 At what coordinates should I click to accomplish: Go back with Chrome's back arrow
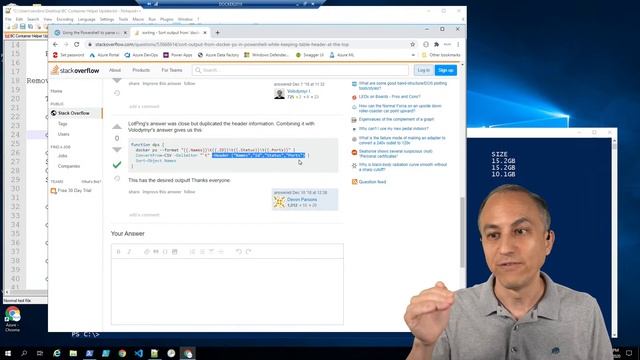tap(56, 44)
